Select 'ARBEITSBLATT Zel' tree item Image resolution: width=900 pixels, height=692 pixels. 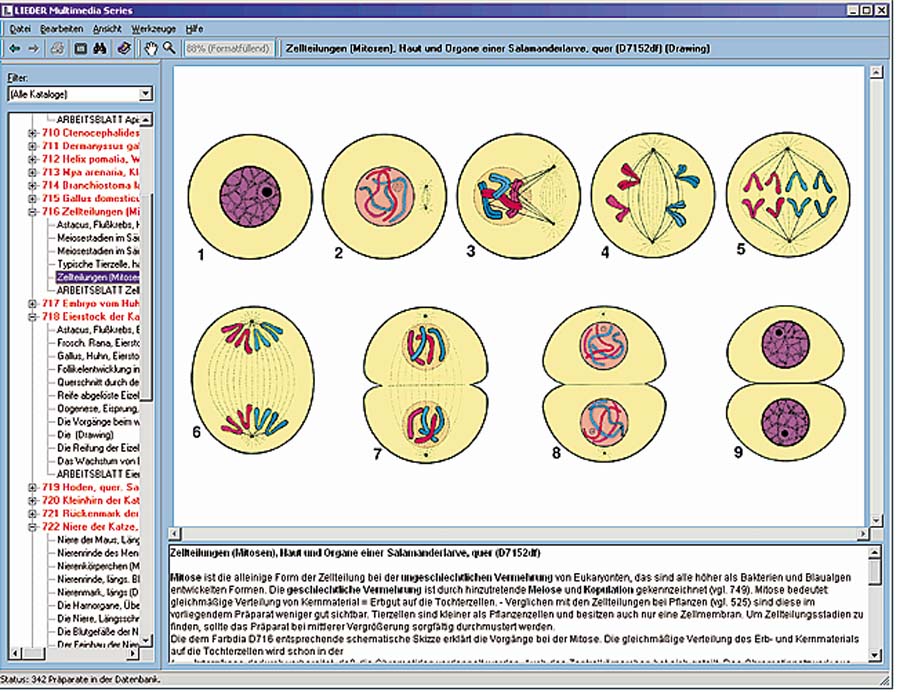[x=98, y=290]
